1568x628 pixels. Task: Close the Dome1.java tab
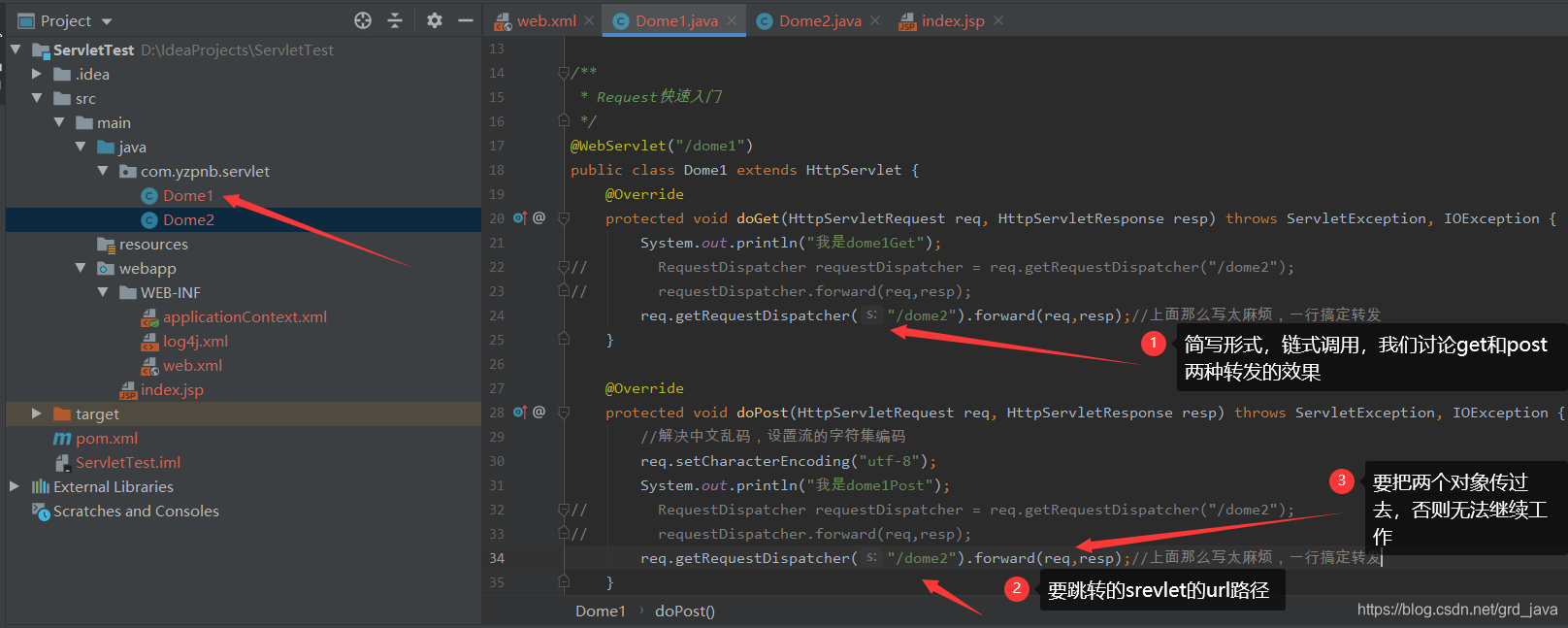point(732,20)
